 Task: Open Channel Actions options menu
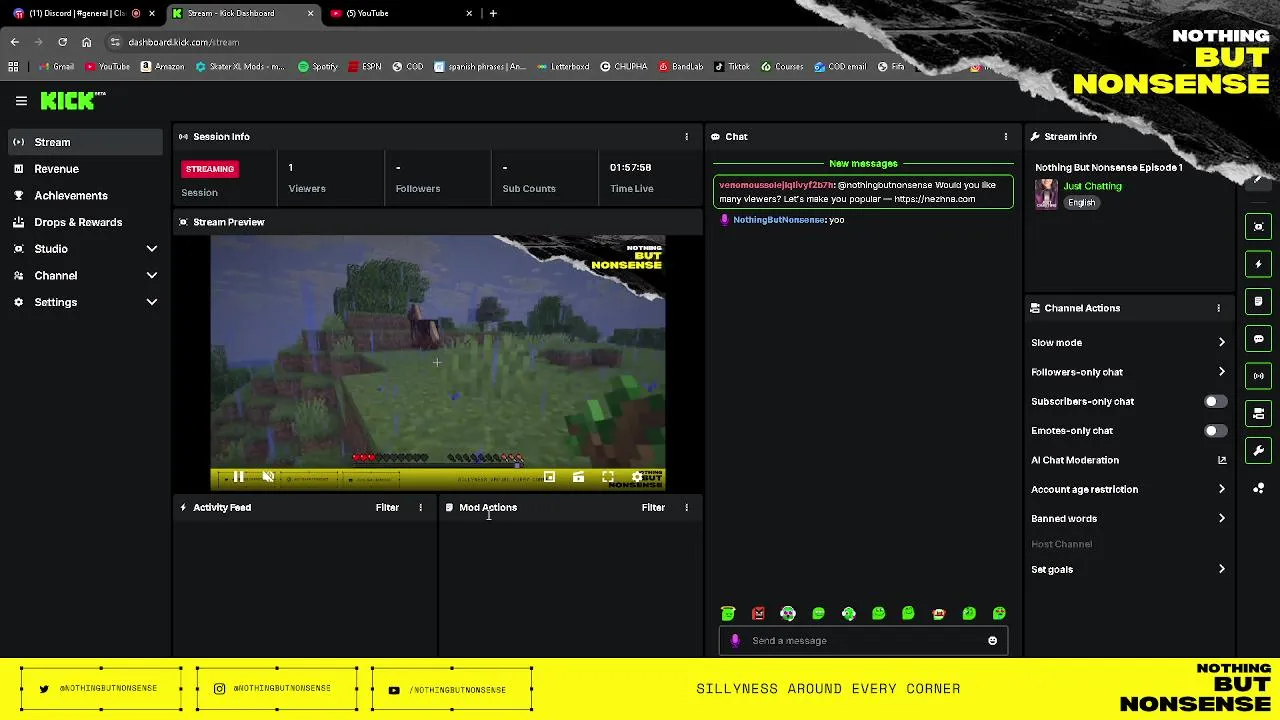pyautogui.click(x=1218, y=308)
